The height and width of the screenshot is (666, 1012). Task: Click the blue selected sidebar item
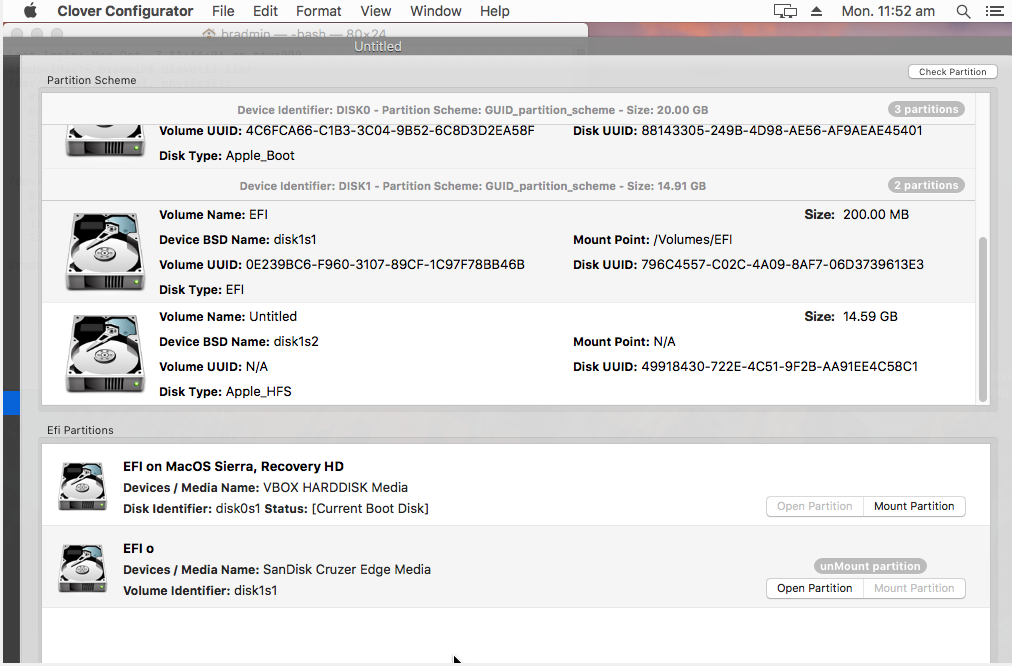pyautogui.click(x=12, y=402)
